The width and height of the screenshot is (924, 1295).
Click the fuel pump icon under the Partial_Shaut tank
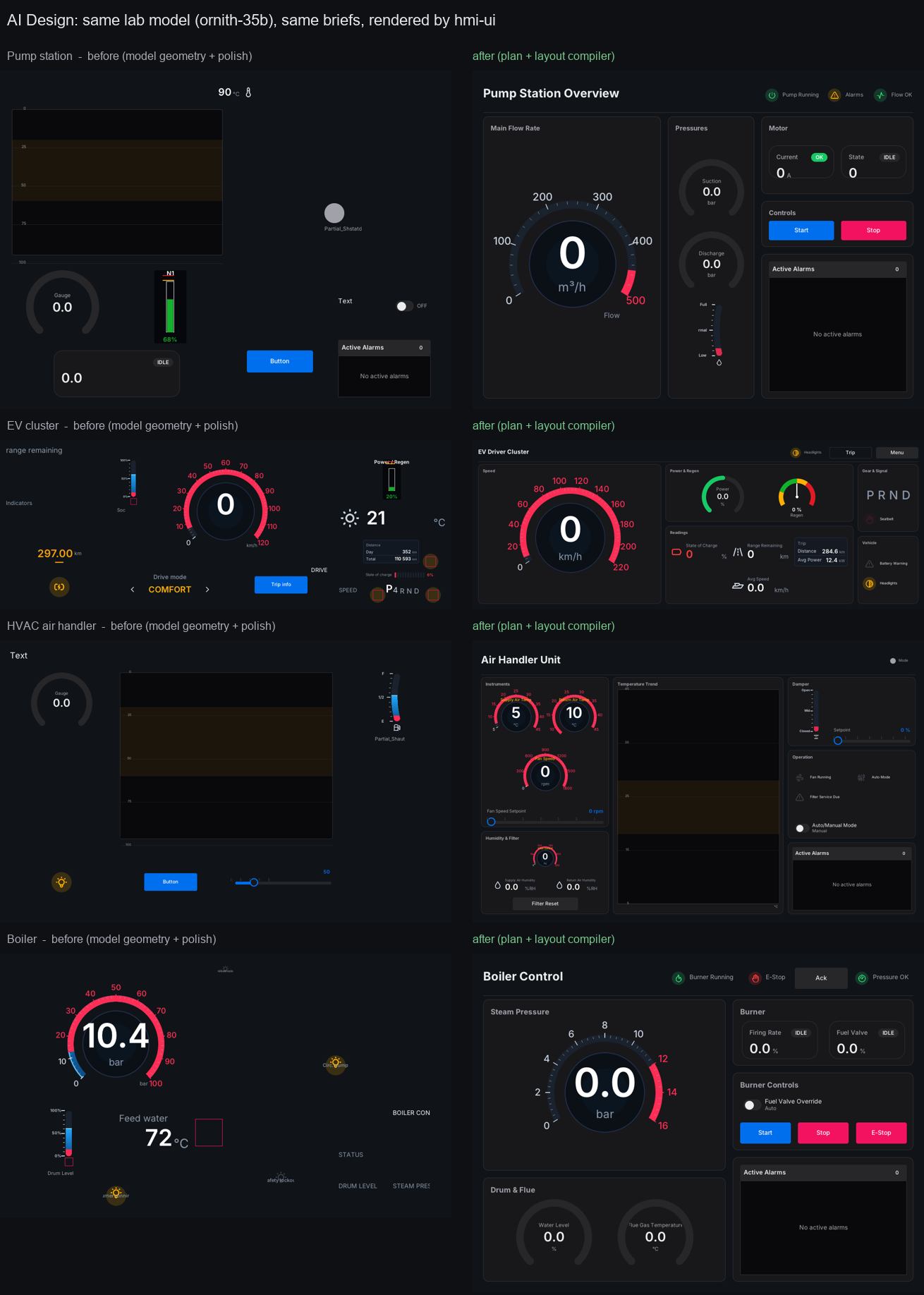pyautogui.click(x=397, y=727)
